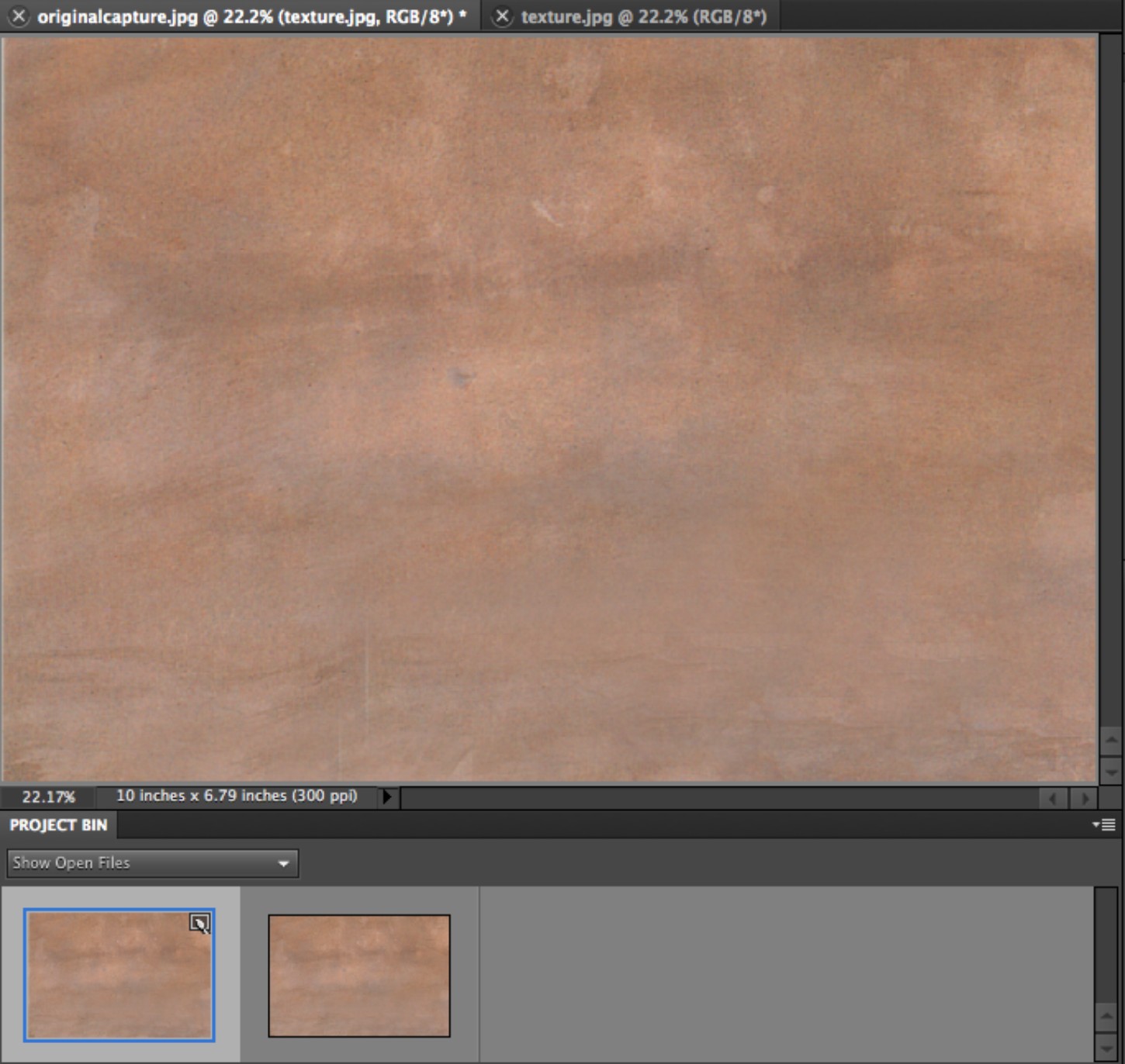
Task: Click the edit badge icon on first thumbnail
Action: coord(200,924)
